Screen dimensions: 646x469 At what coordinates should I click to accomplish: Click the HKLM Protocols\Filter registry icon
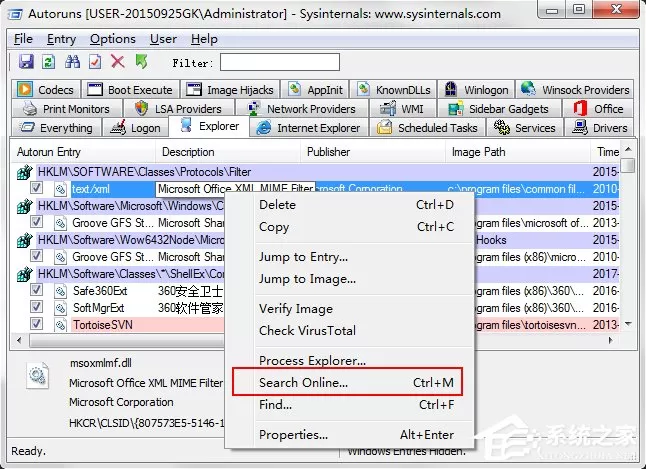point(25,172)
